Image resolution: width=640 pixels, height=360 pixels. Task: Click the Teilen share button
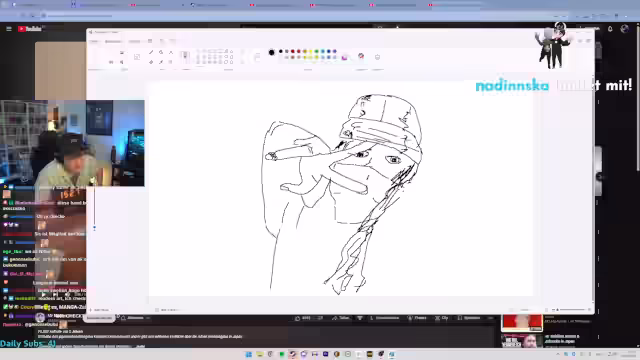tap(341, 318)
